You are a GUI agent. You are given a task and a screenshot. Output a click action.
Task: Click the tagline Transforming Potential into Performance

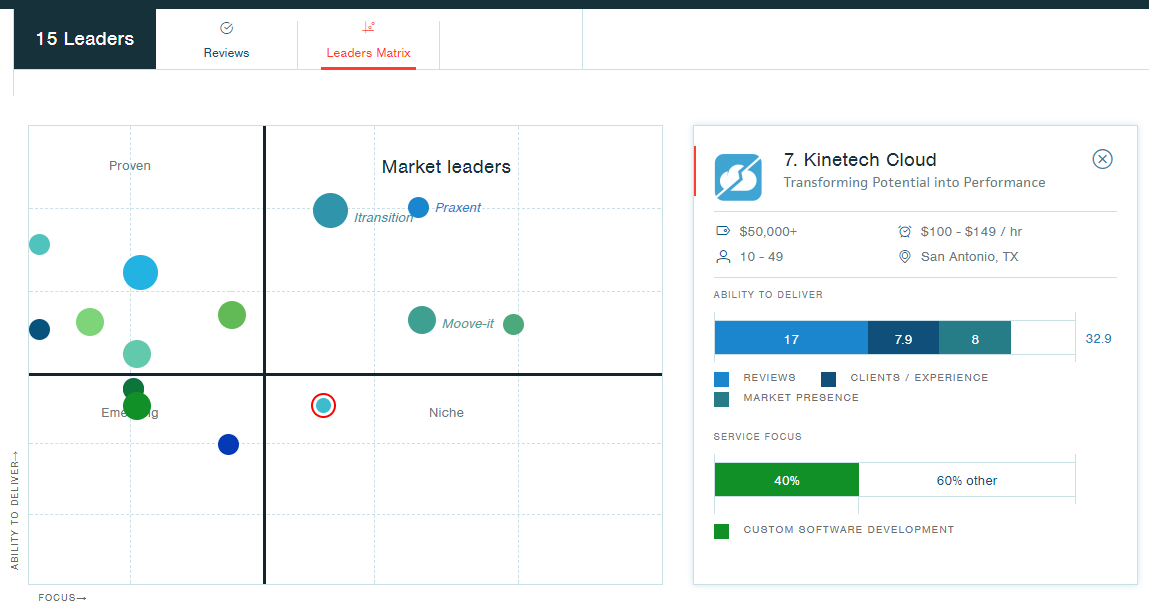pyautogui.click(x=915, y=182)
